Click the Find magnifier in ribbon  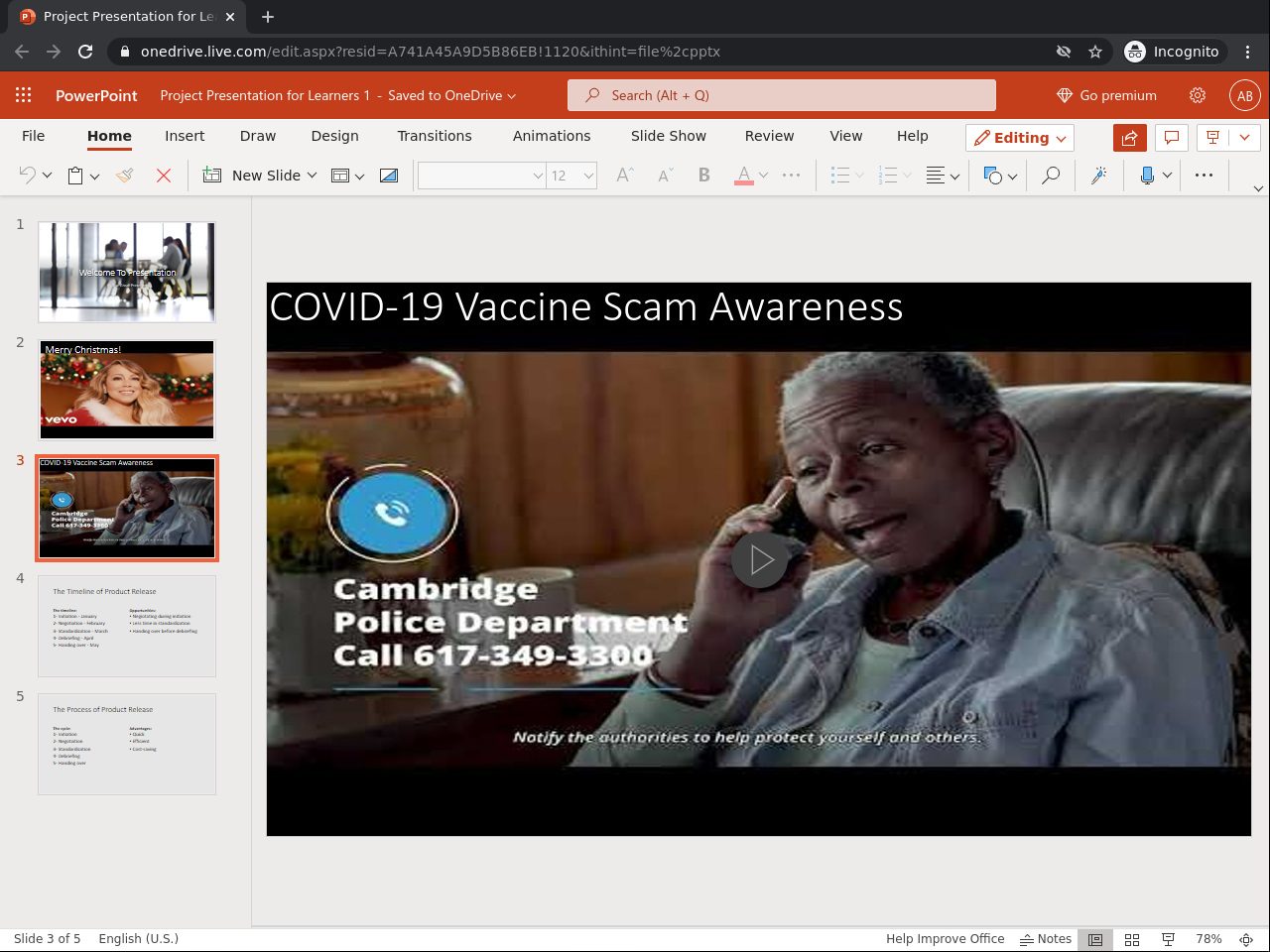[1051, 176]
